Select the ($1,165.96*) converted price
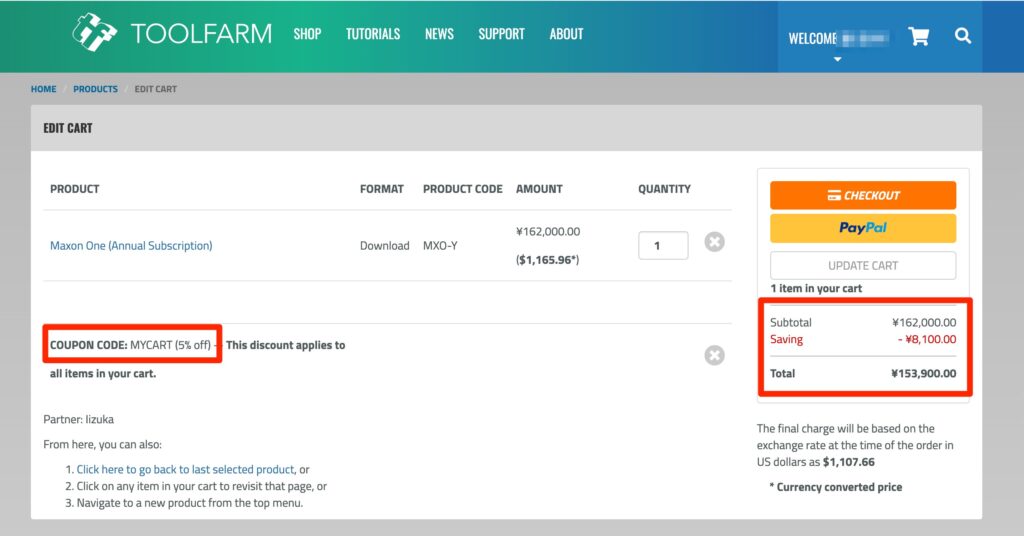Screen dimensions: 1024x536 click(547, 260)
